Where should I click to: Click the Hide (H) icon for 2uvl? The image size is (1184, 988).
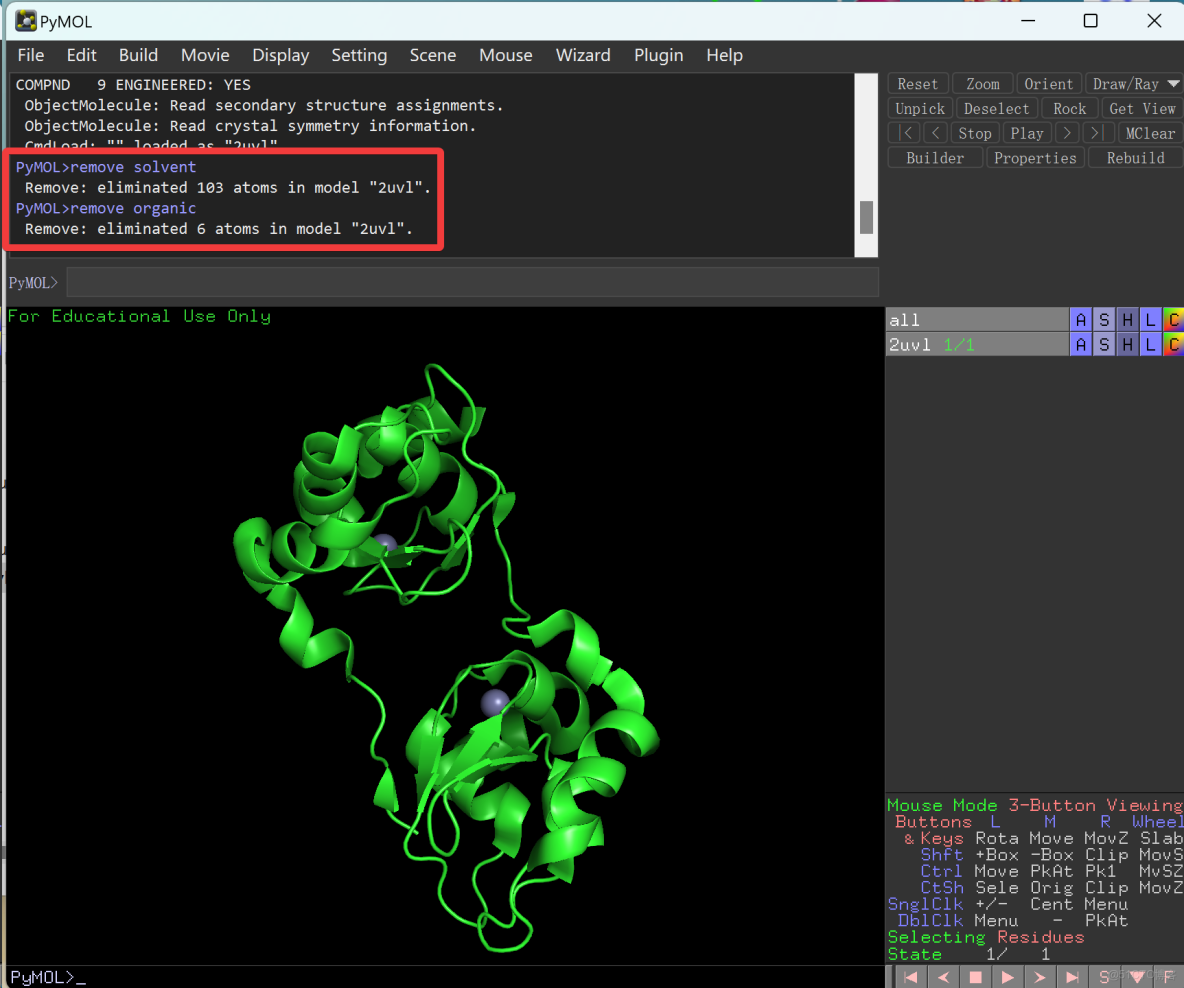(x=1127, y=343)
